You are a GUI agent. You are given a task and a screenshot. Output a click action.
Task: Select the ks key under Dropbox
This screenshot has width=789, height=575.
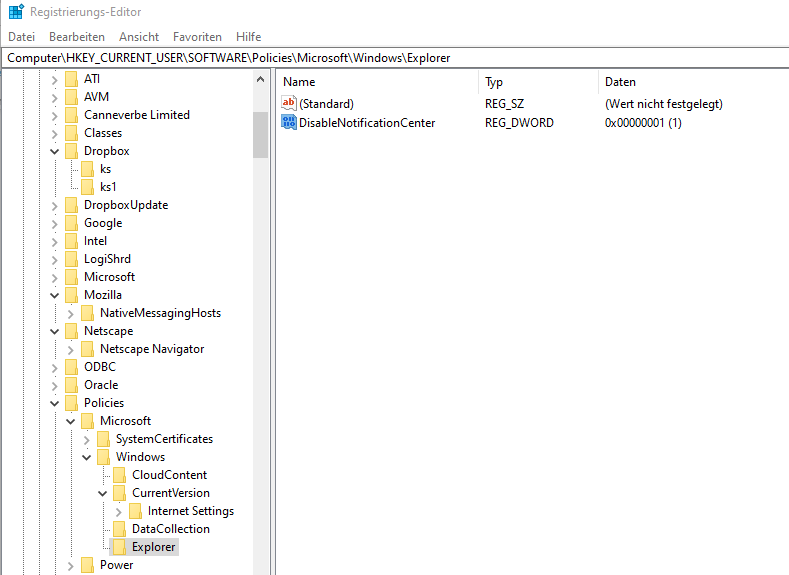pyautogui.click(x=105, y=169)
